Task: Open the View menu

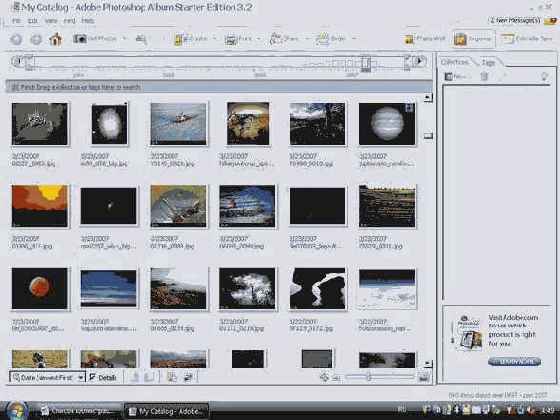Action: point(51,21)
